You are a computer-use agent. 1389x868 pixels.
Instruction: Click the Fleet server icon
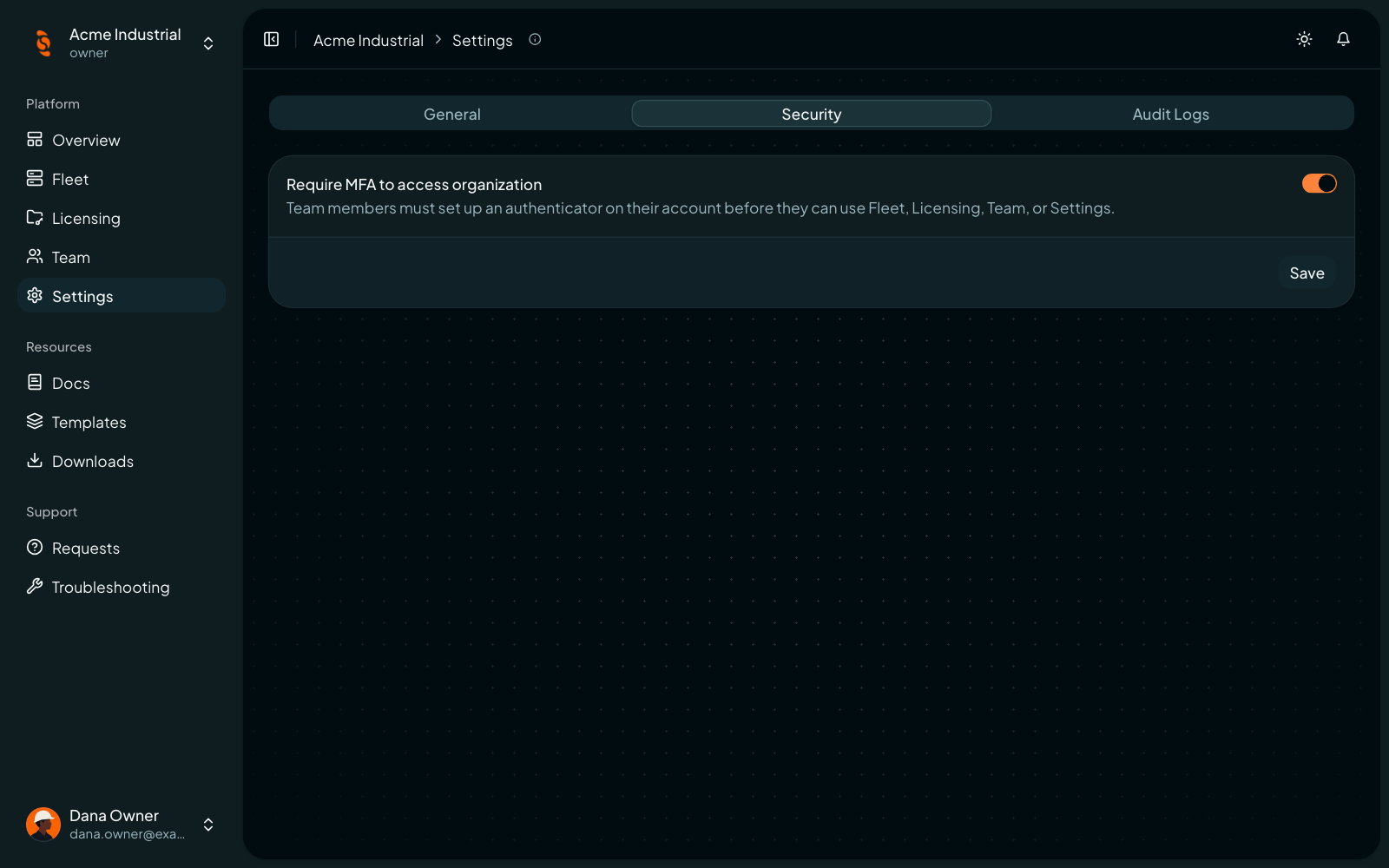point(35,178)
